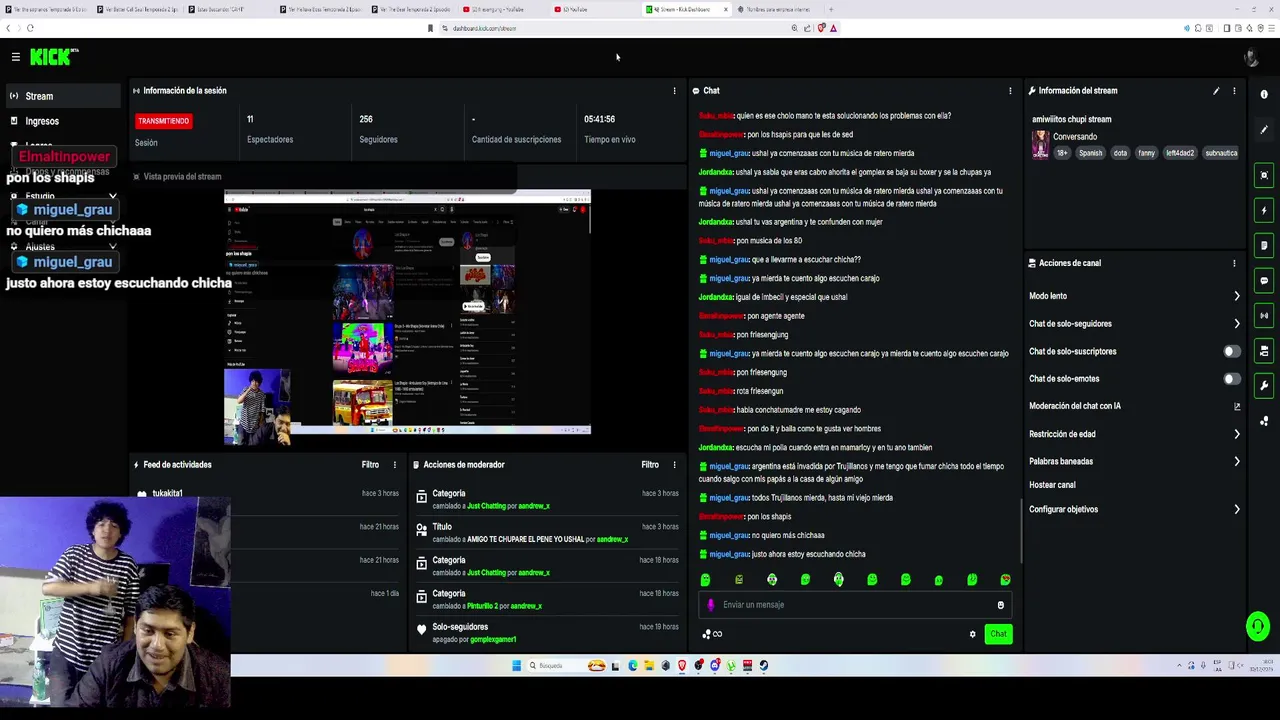Click the three-dots cluster icon in right rail

click(x=1264, y=421)
